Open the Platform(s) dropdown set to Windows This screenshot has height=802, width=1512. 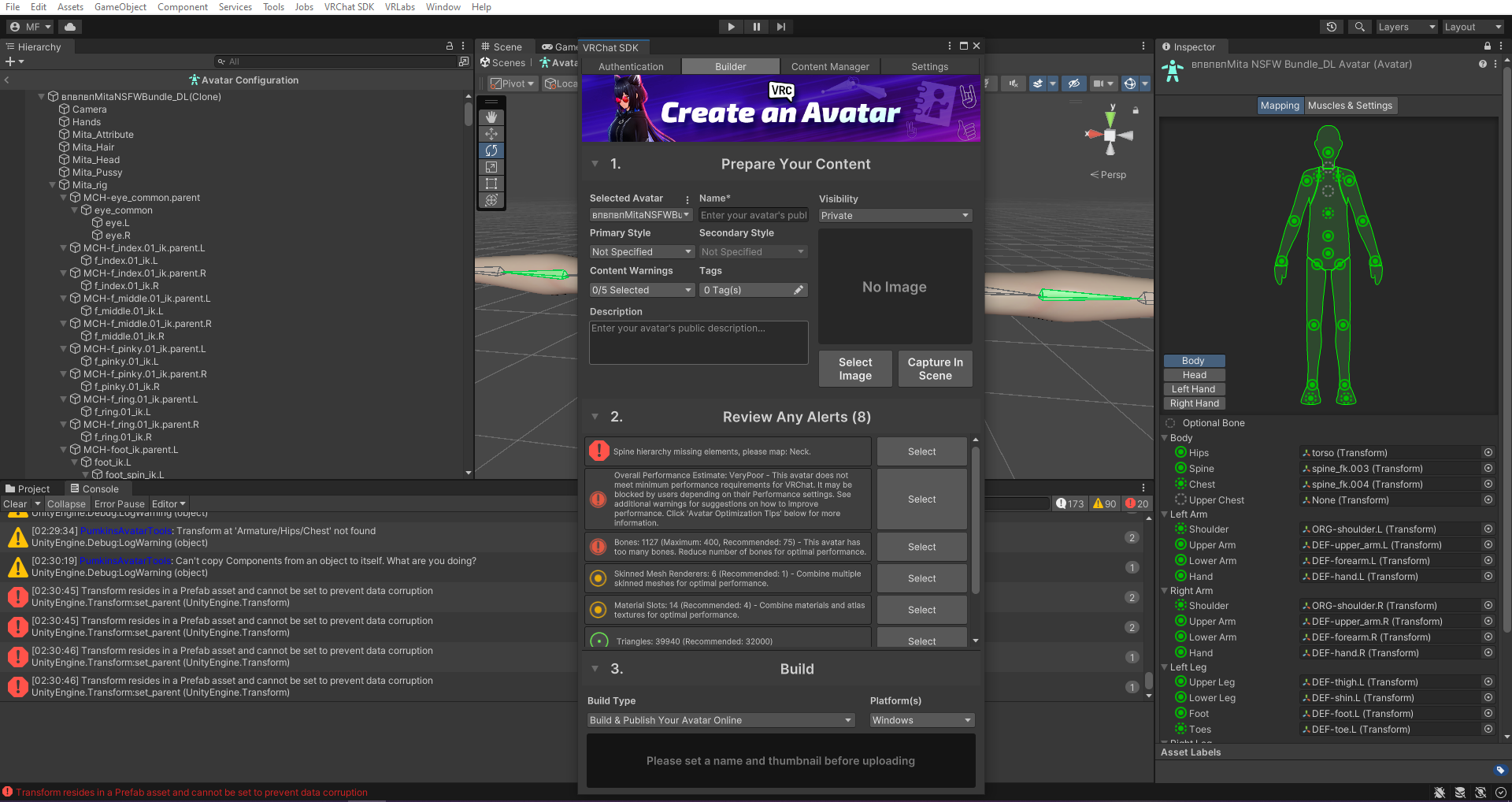click(x=922, y=720)
